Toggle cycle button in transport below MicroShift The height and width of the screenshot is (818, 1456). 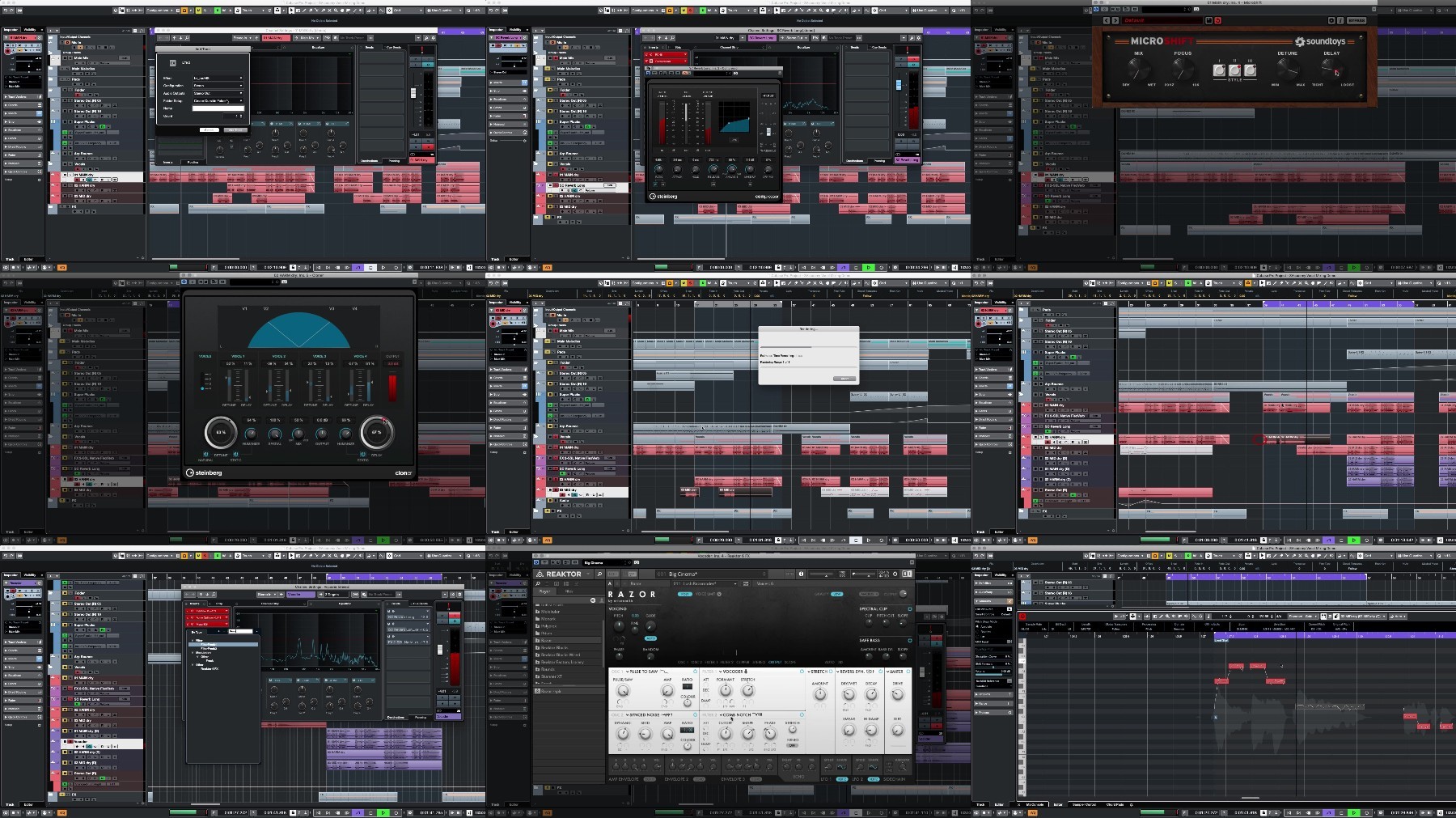1329,267
